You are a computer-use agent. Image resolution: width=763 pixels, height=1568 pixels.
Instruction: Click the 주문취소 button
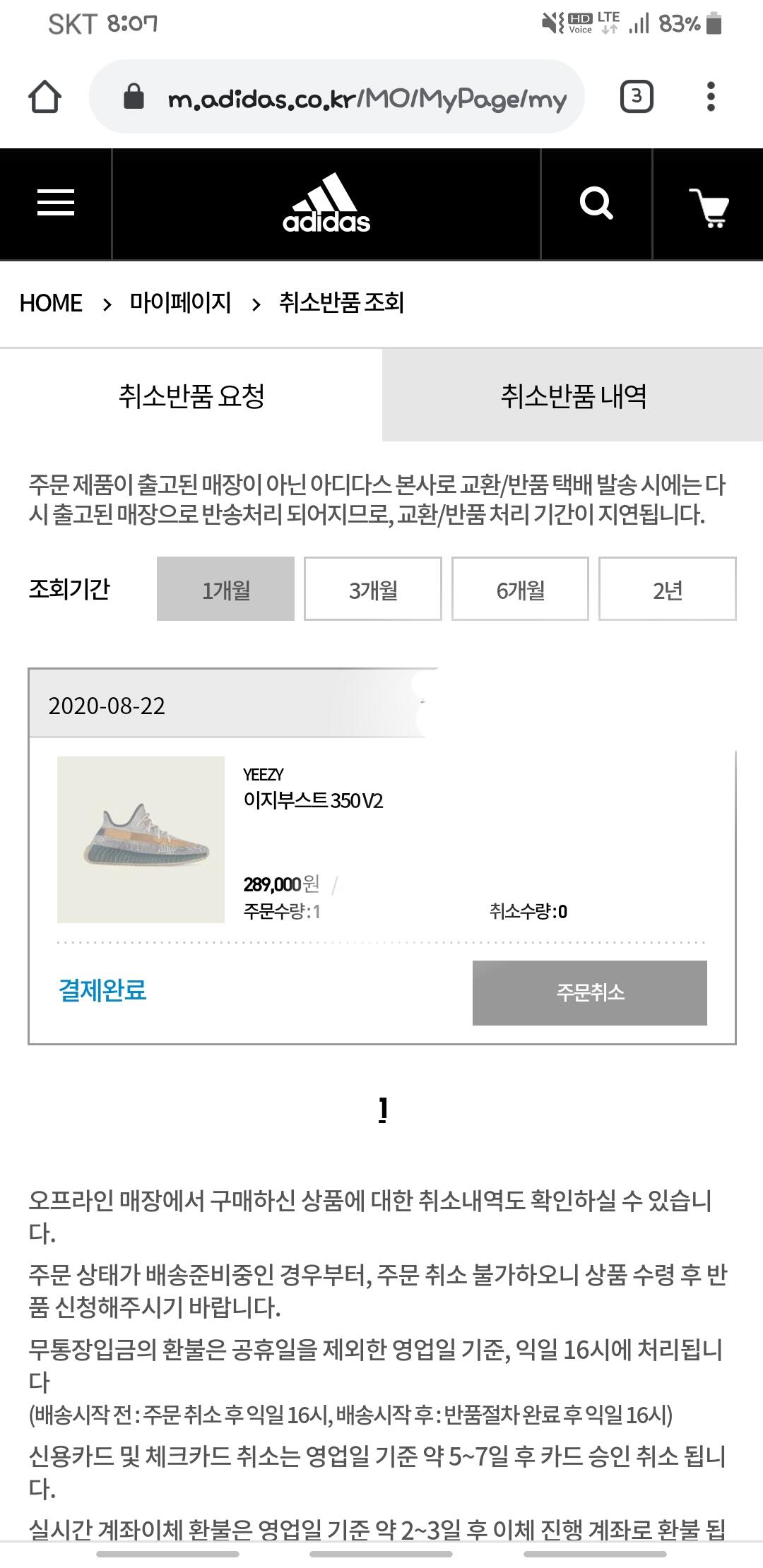point(590,992)
